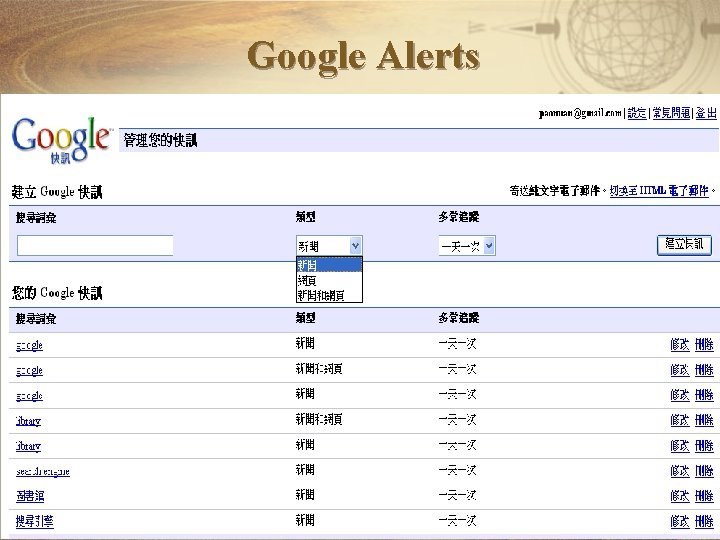Image resolution: width=720 pixels, height=540 pixels.
Task: Open the google alert with type 新聞和網頁
Action: pyautogui.click(x=29, y=370)
